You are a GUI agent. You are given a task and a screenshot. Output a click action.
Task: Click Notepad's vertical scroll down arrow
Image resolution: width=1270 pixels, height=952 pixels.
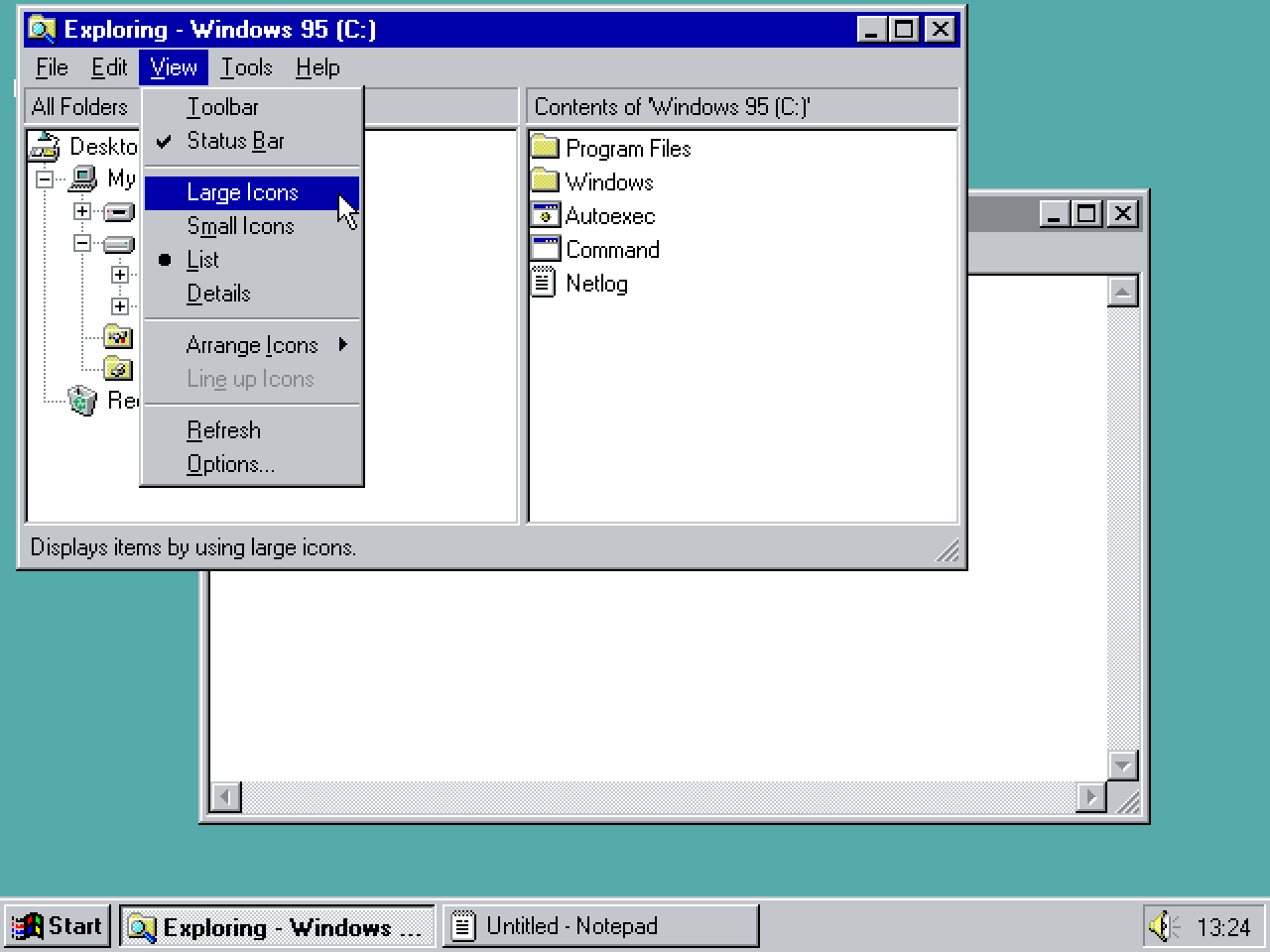tap(1122, 765)
